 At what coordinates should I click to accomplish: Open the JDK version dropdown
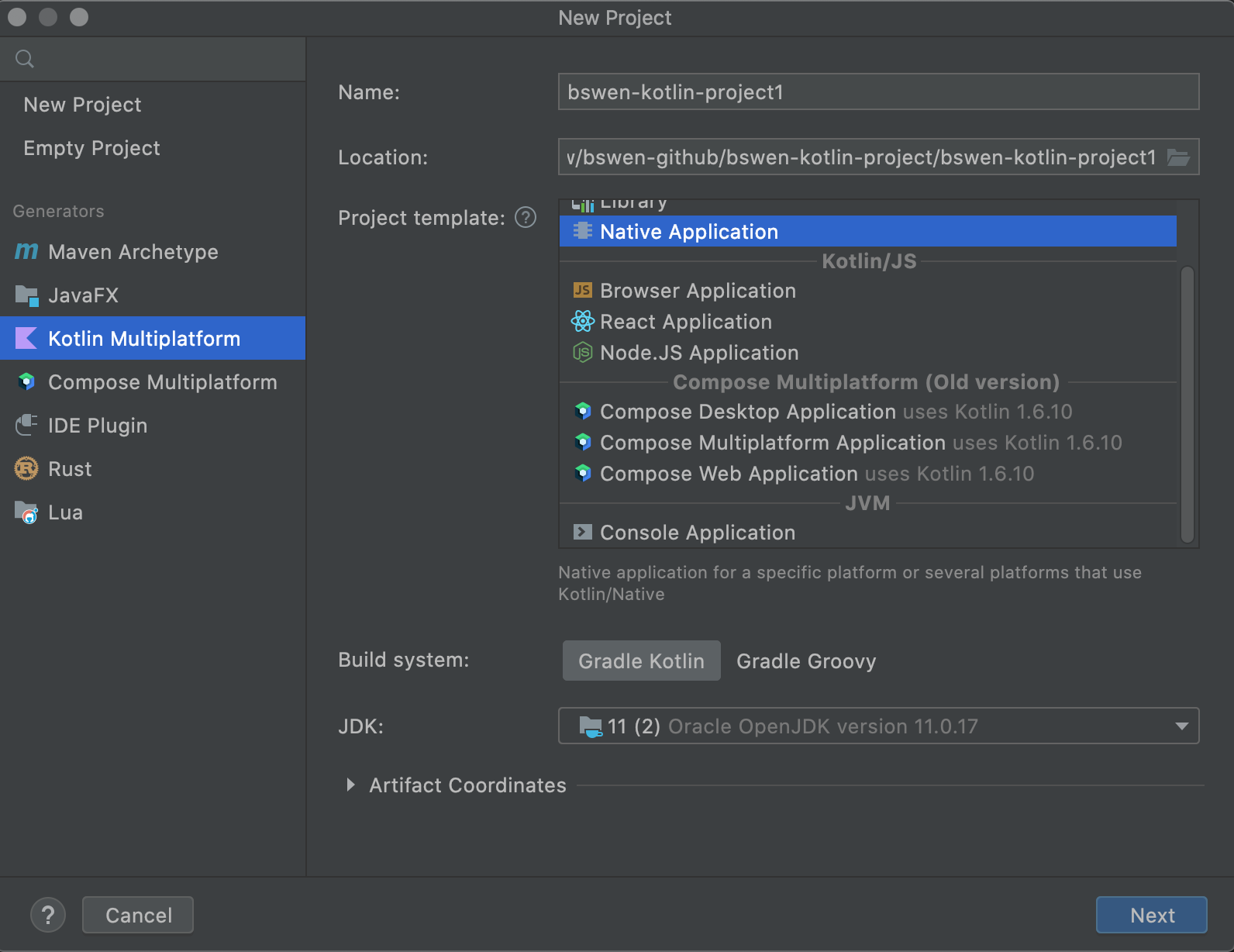tap(878, 726)
